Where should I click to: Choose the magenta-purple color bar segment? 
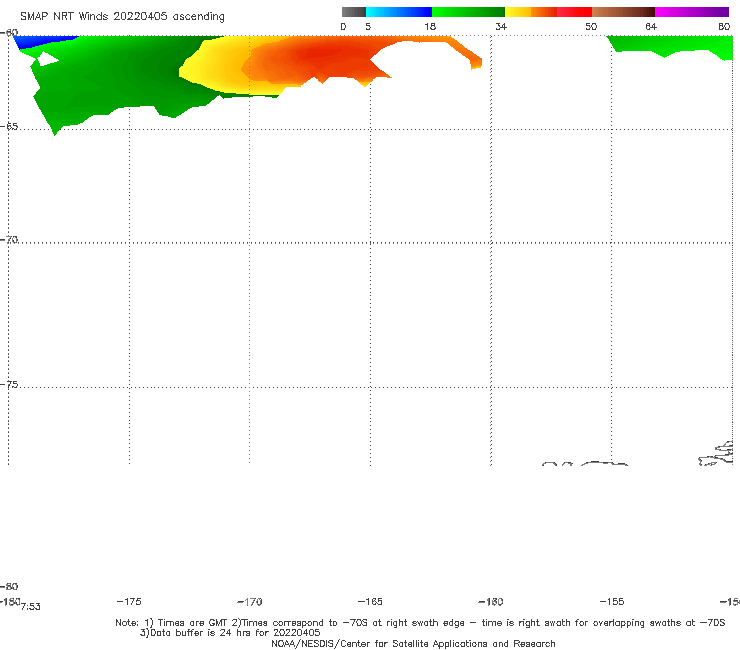click(x=692, y=12)
